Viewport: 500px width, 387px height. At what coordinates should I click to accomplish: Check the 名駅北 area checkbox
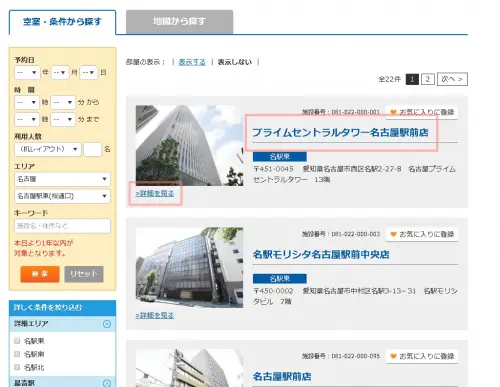click(17, 367)
